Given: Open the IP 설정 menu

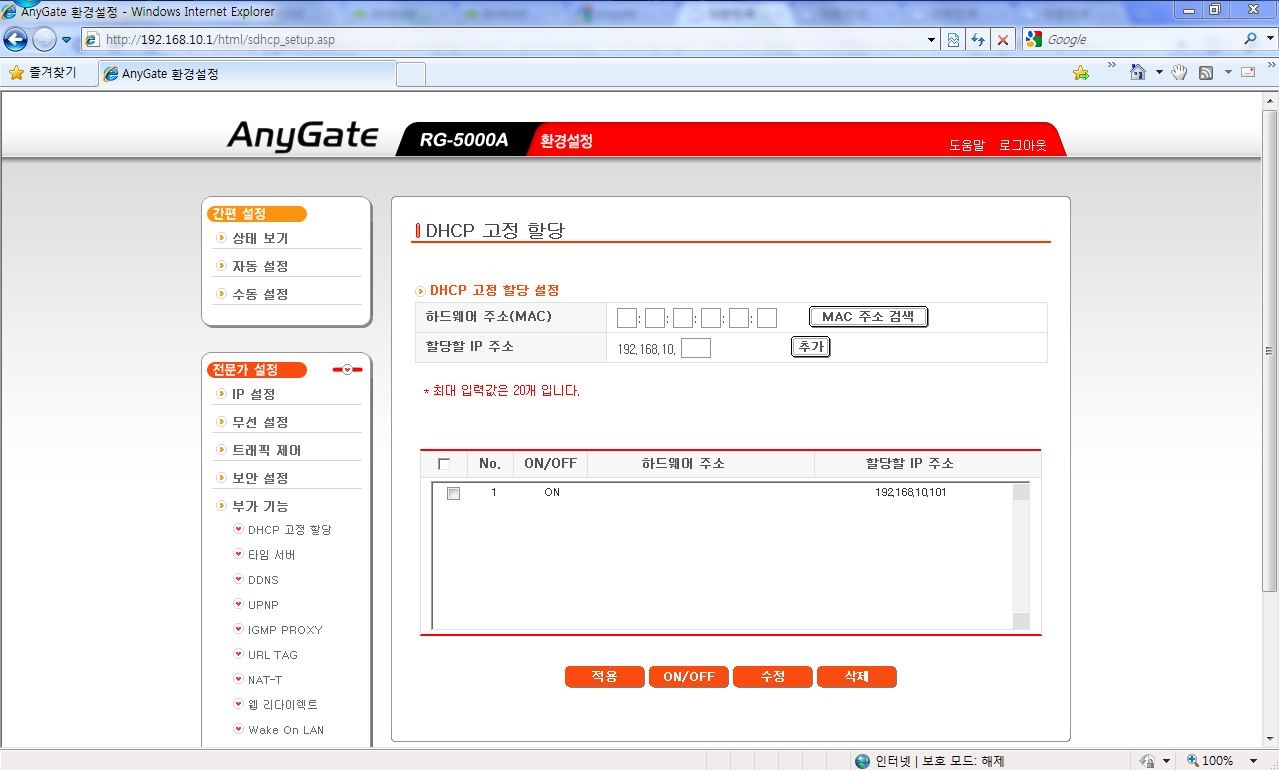Looking at the screenshot, I should [x=253, y=395].
